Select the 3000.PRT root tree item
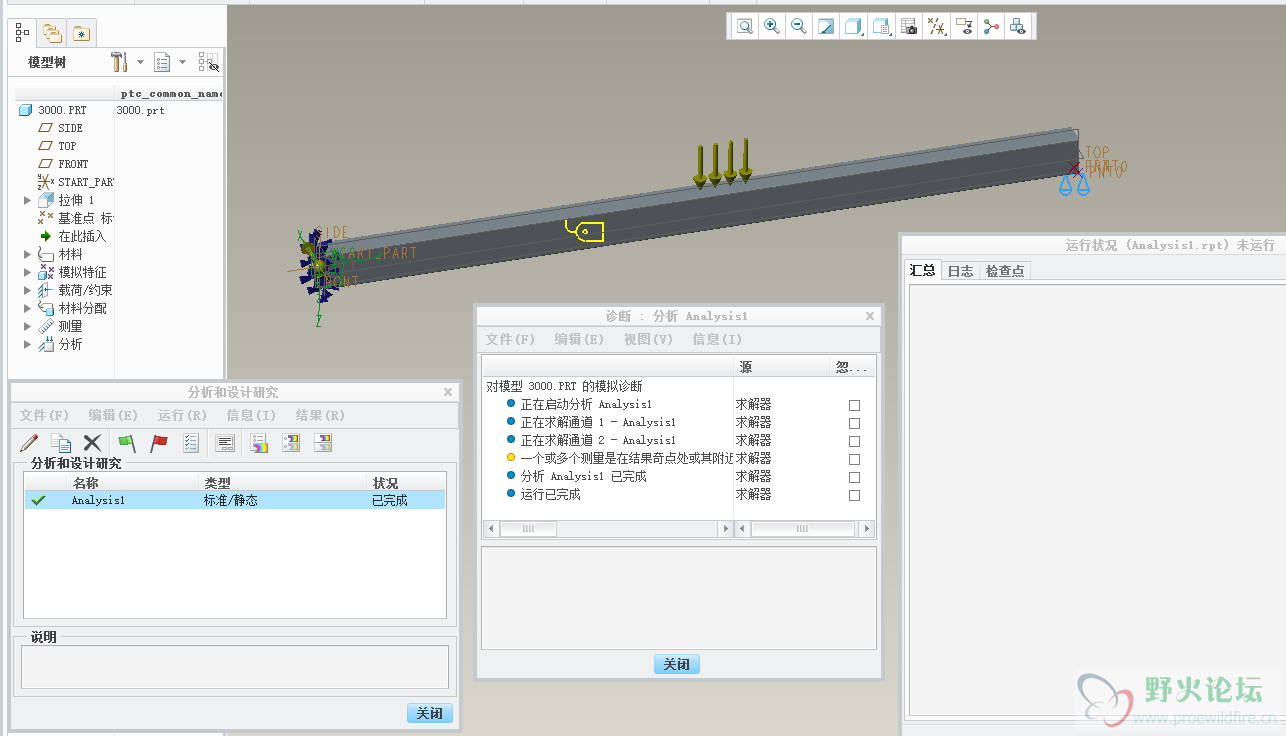 [x=62, y=110]
